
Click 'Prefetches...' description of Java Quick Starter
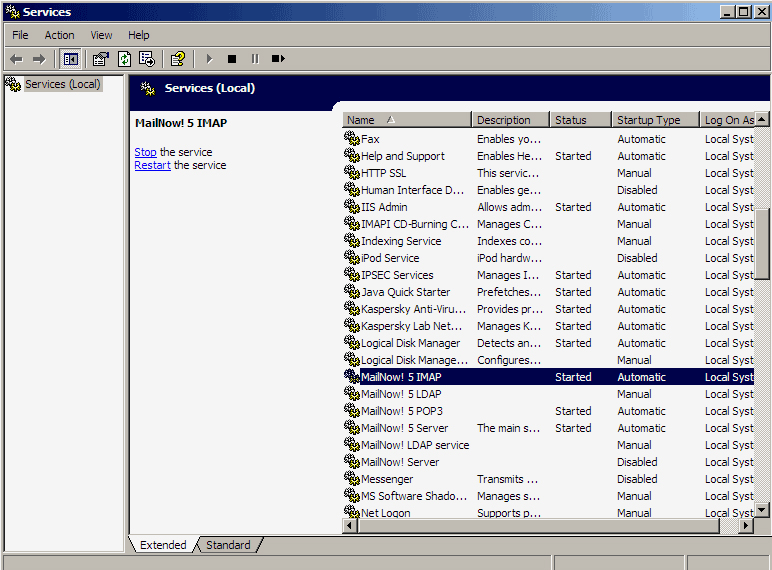509,292
